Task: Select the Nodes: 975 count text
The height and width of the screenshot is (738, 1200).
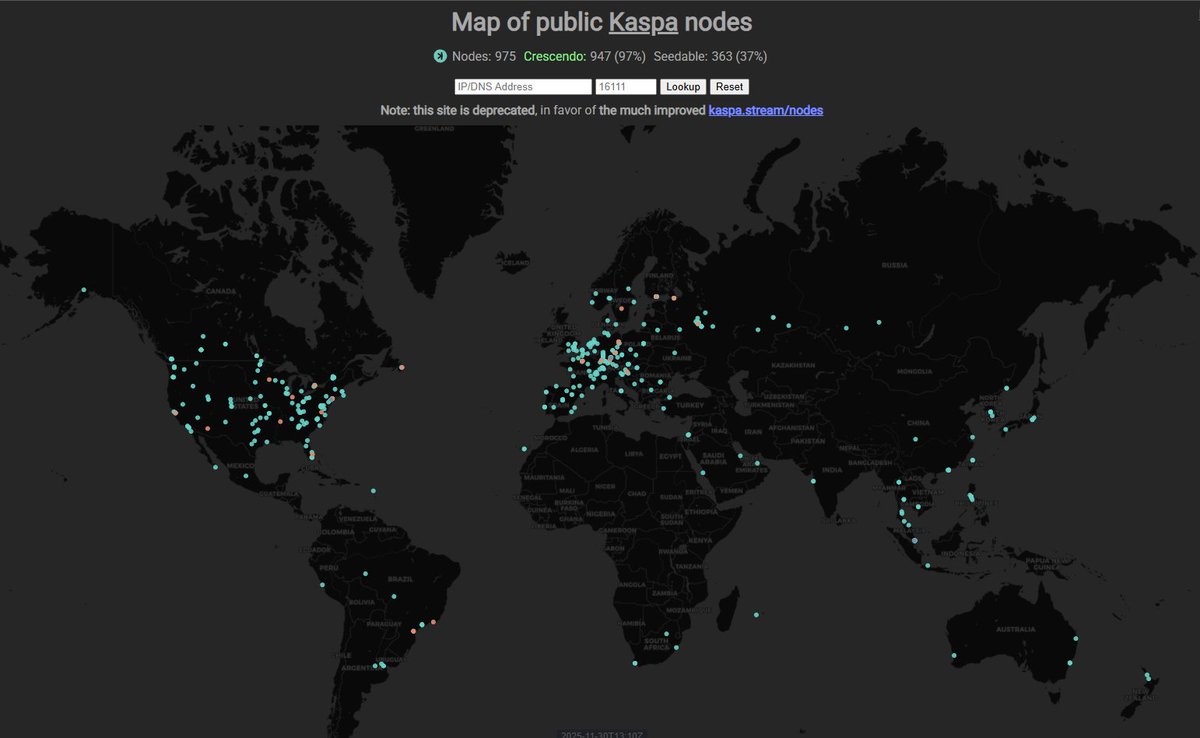Action: (484, 56)
